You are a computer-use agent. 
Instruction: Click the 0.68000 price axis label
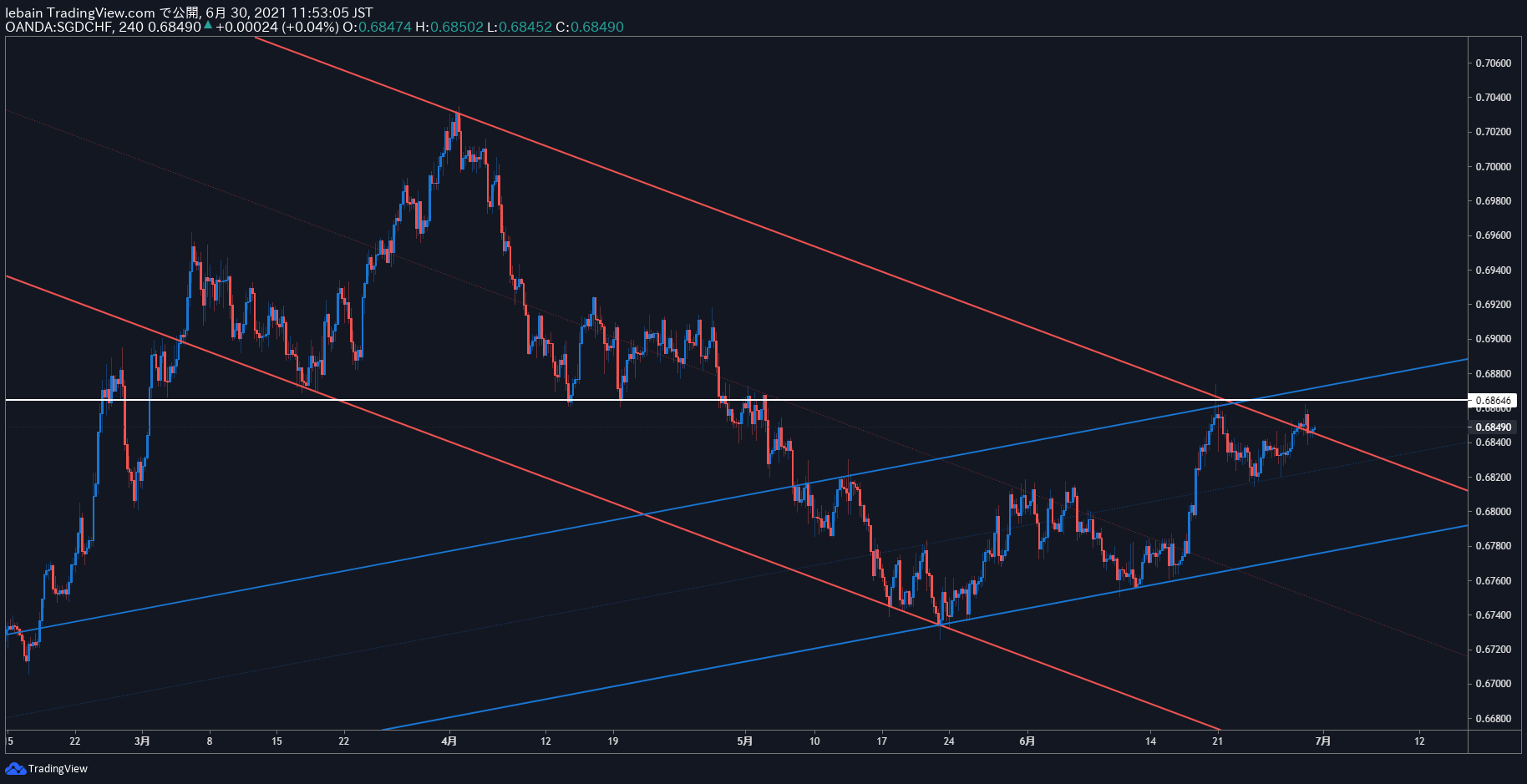pos(1493,512)
